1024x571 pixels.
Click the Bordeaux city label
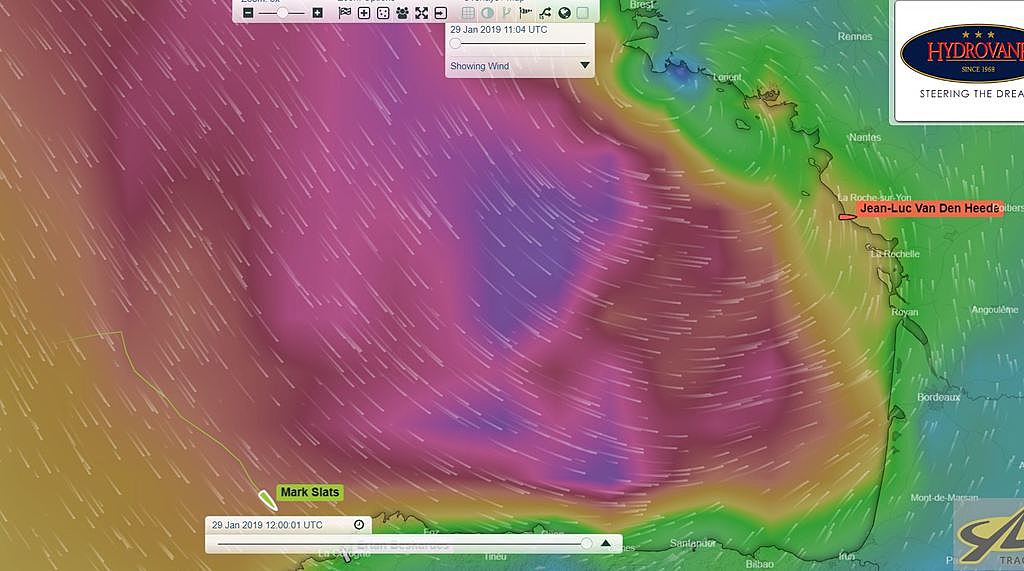point(938,397)
